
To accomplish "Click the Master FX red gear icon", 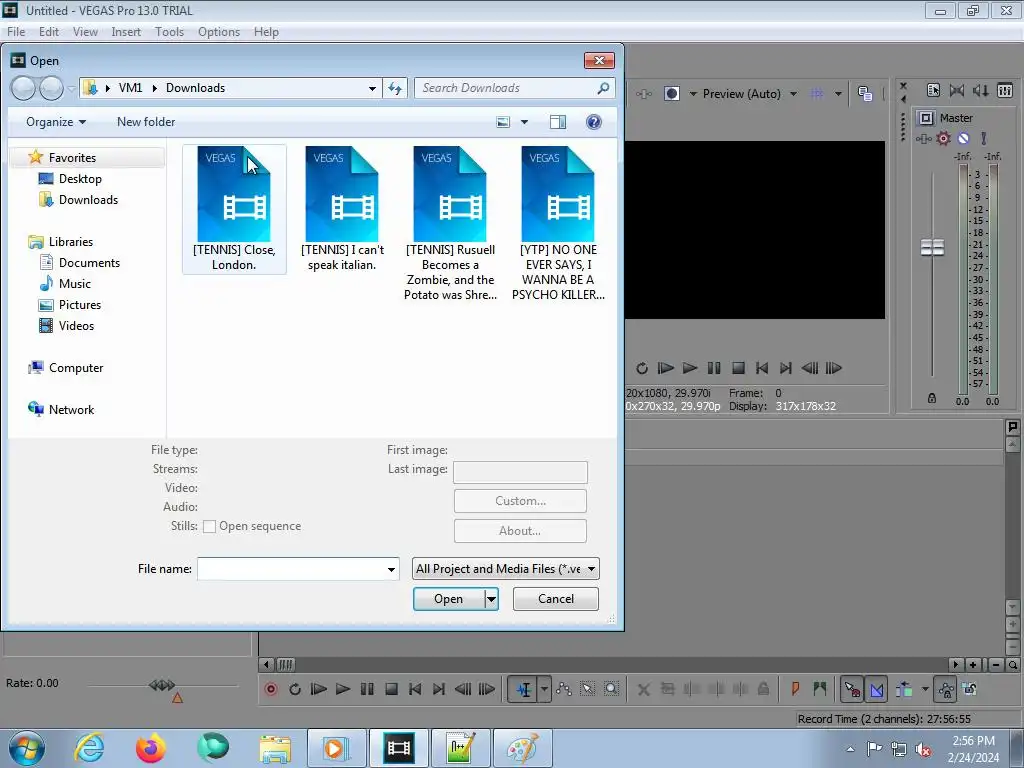I will 943,138.
